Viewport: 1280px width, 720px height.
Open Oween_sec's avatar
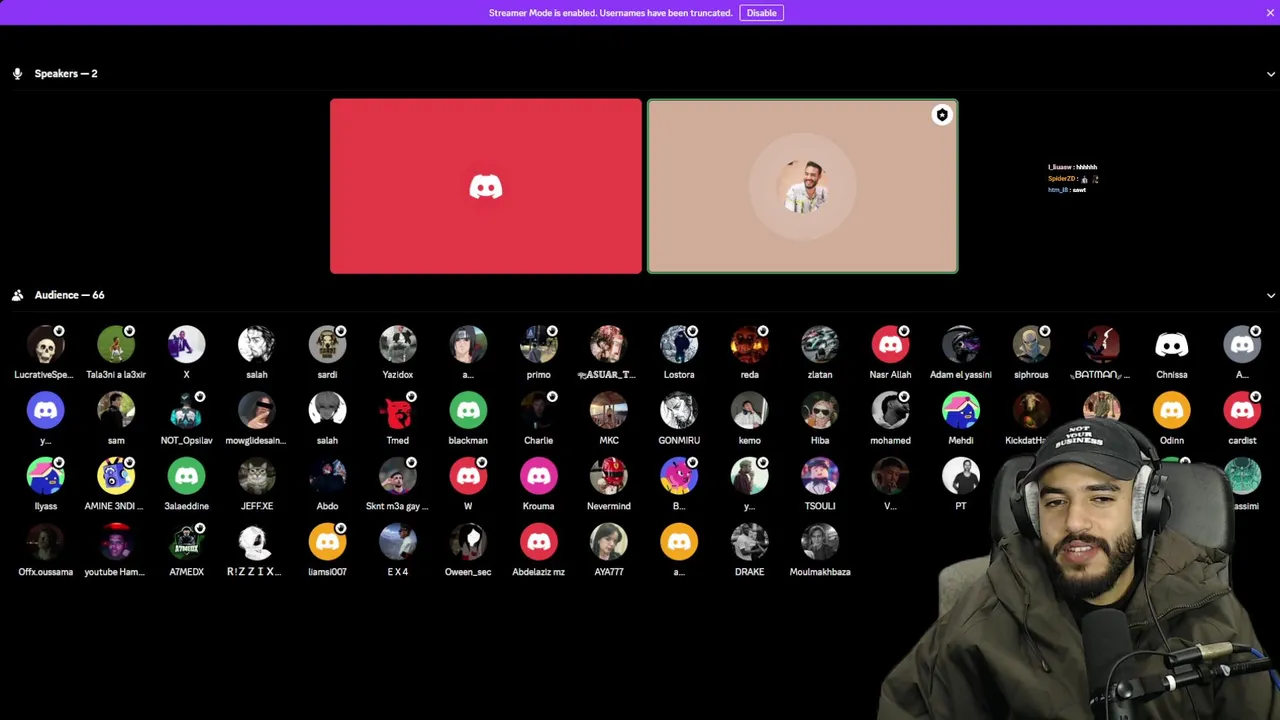pos(468,543)
